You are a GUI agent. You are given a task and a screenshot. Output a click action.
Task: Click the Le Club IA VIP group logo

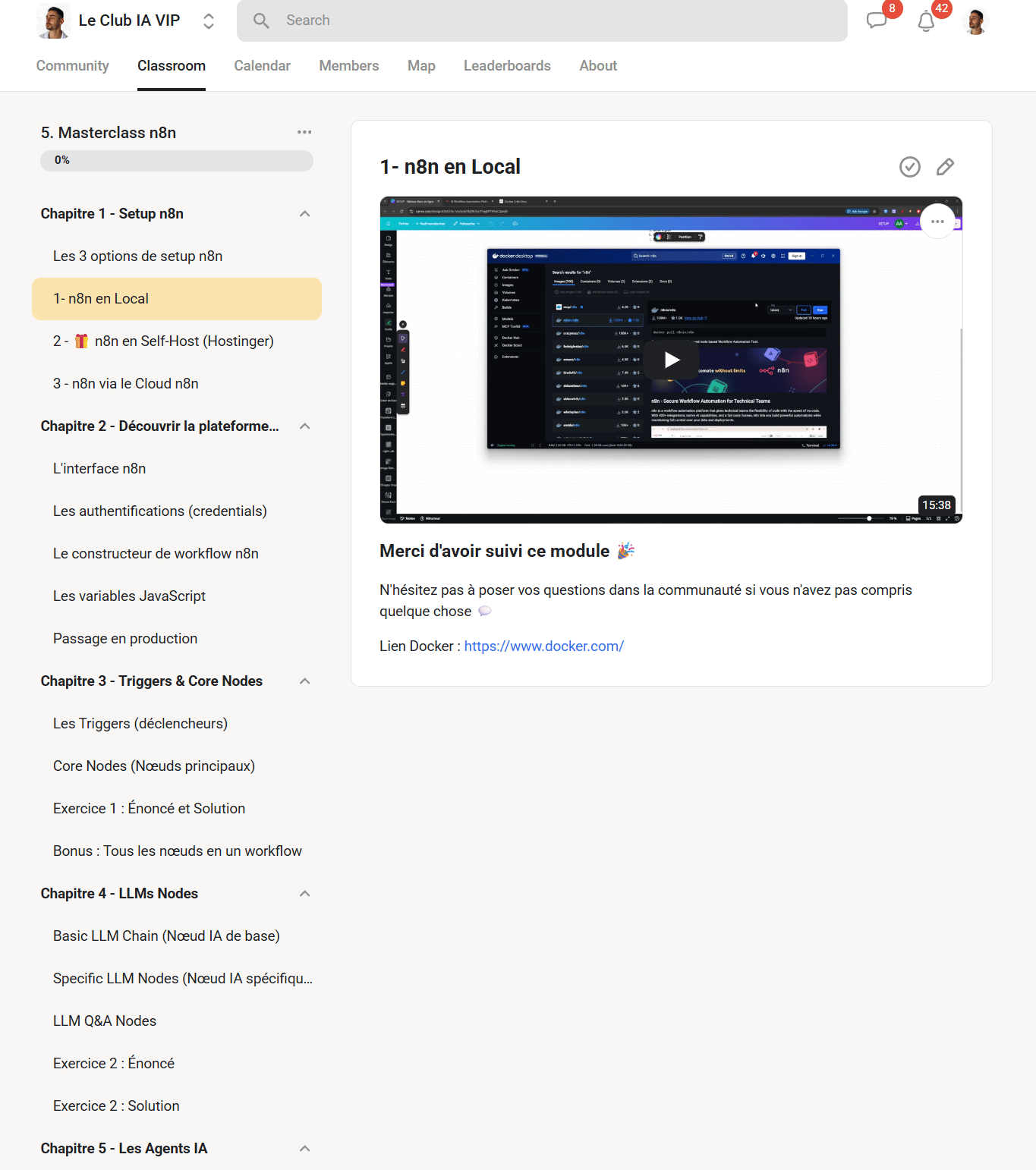tap(53, 20)
